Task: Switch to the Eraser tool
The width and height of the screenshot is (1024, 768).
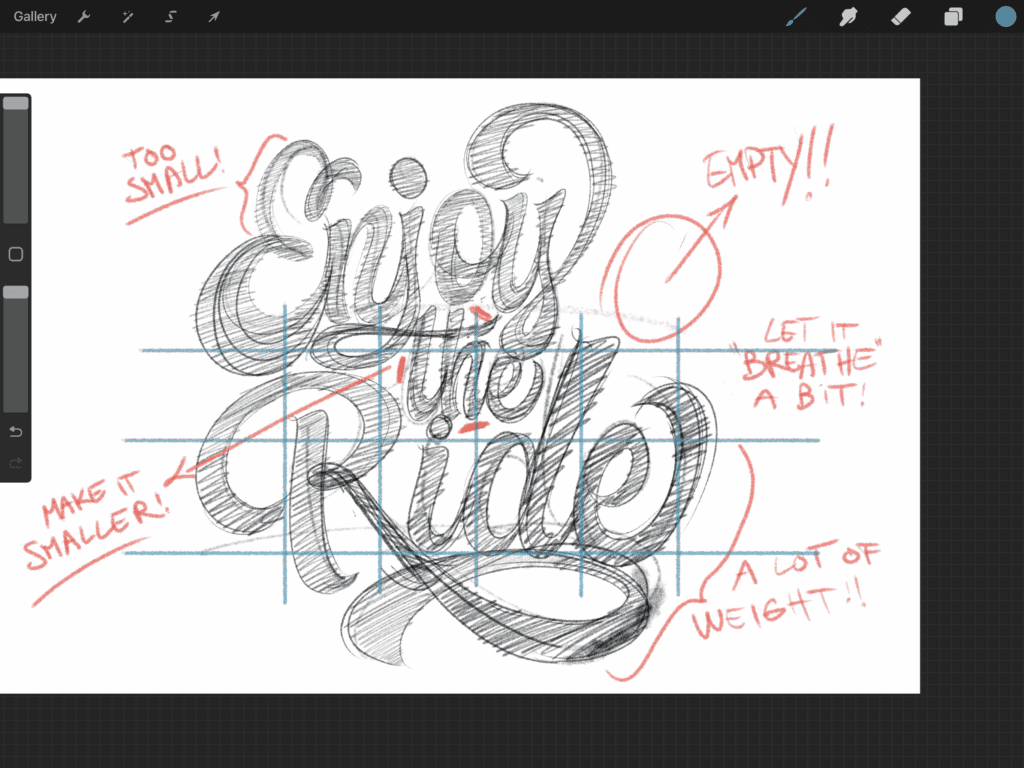Action: (x=900, y=16)
